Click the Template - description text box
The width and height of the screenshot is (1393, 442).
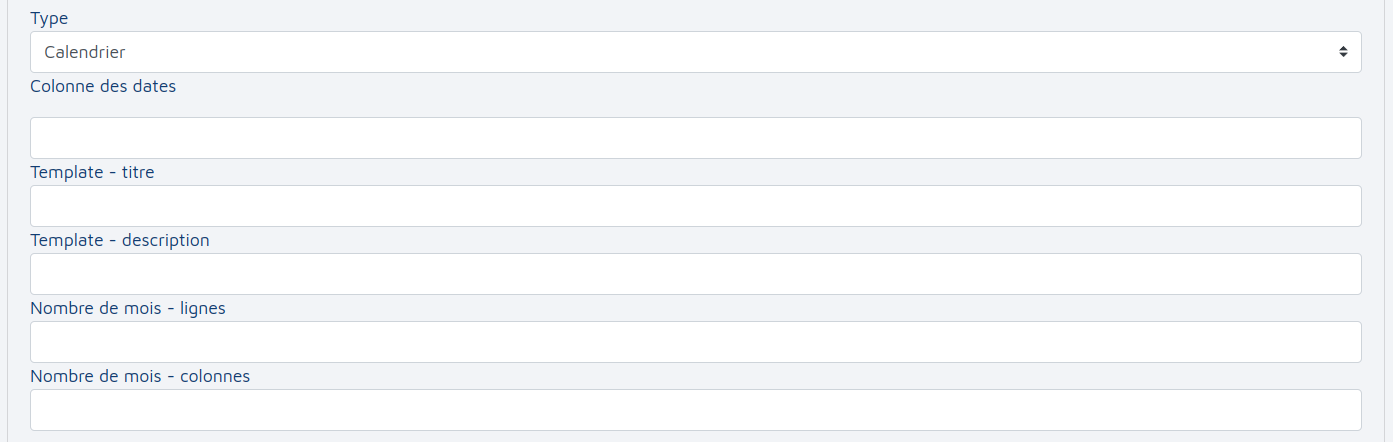click(695, 274)
